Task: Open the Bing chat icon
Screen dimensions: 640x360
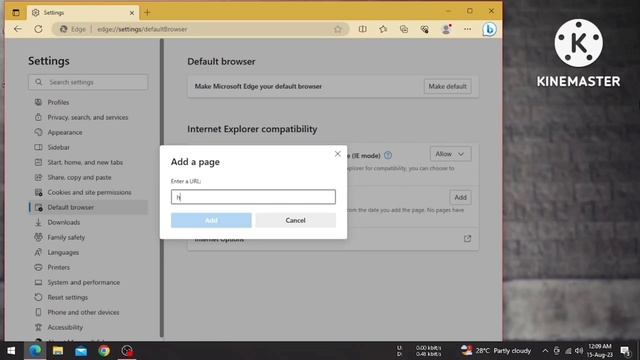Action: 489,29
